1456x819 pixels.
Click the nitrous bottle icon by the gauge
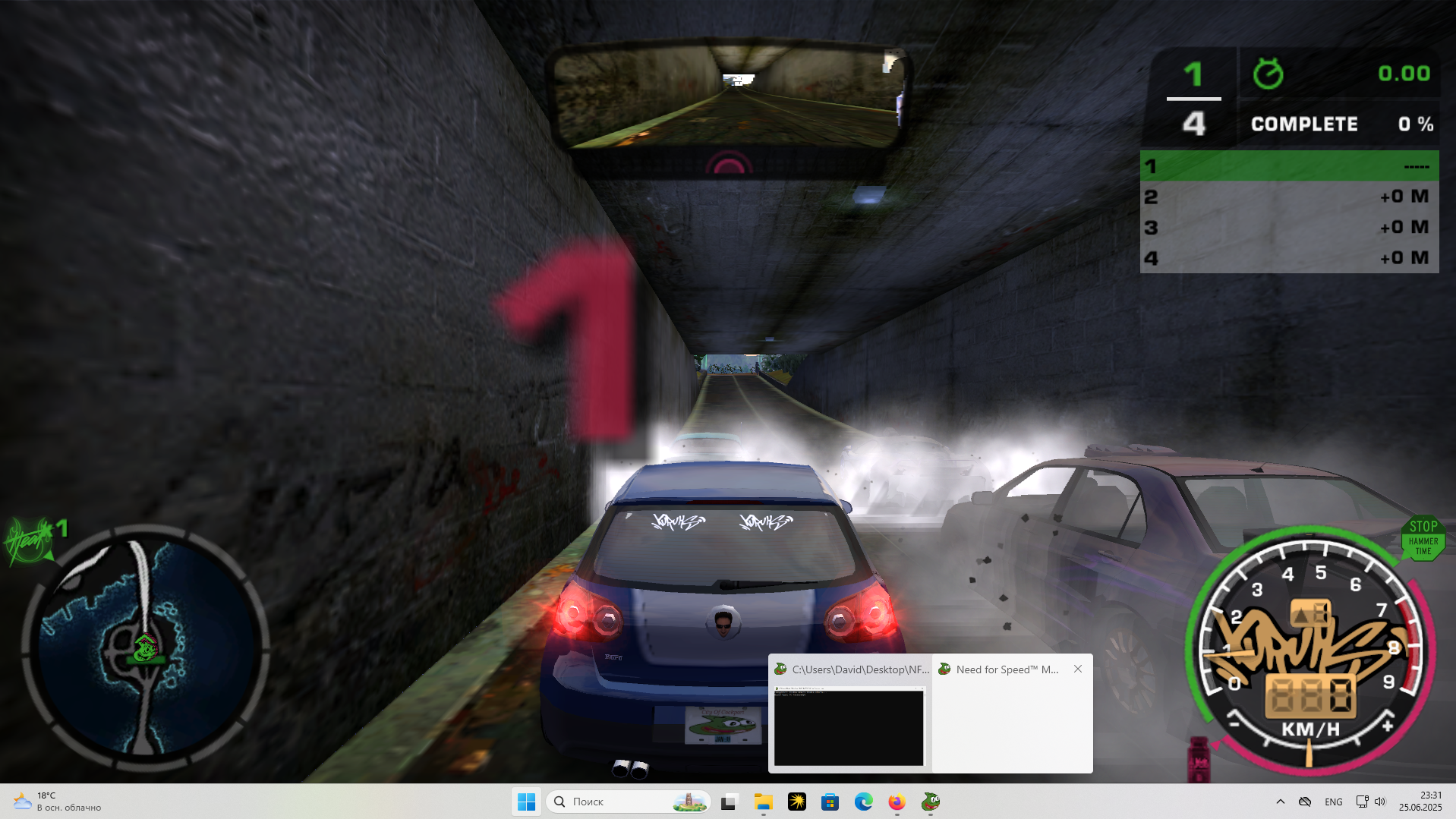click(x=1199, y=758)
